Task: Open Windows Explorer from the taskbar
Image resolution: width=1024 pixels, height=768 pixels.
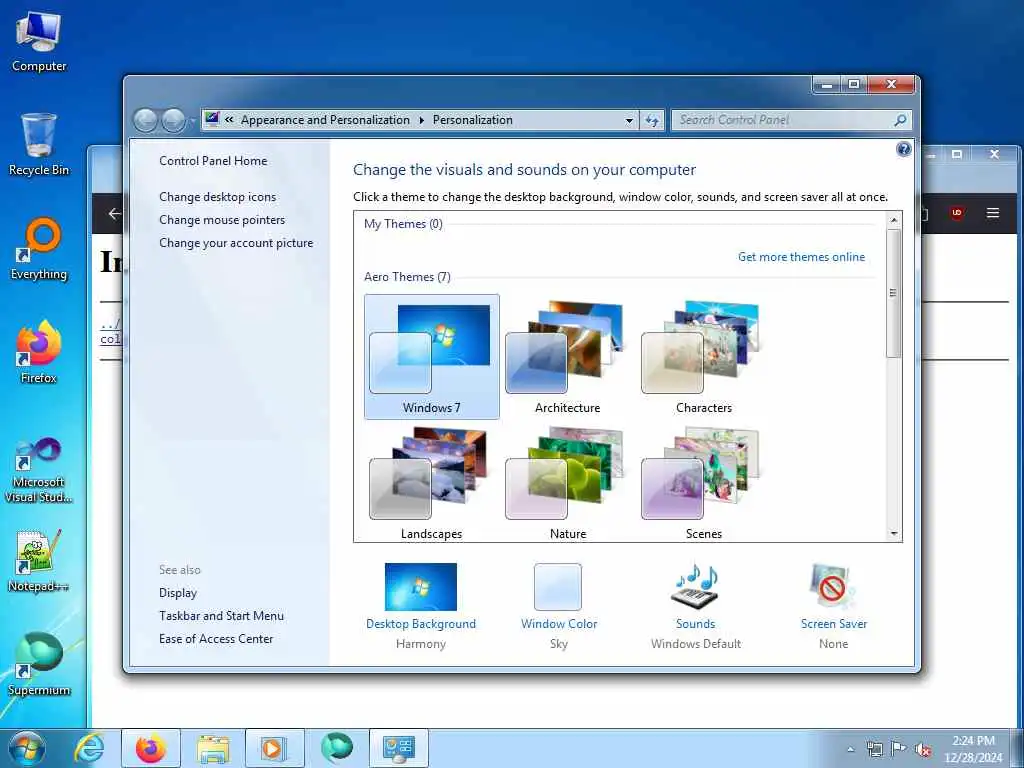Action: (213, 748)
